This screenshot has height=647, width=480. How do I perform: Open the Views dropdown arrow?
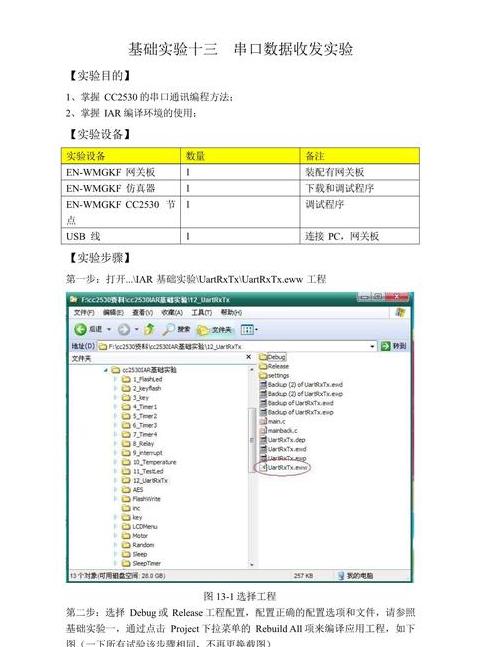(256, 329)
